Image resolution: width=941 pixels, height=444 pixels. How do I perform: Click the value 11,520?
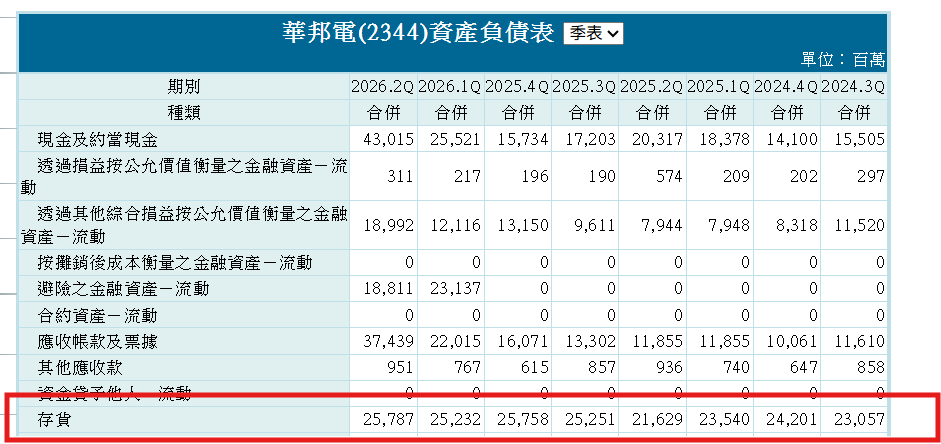(859, 226)
